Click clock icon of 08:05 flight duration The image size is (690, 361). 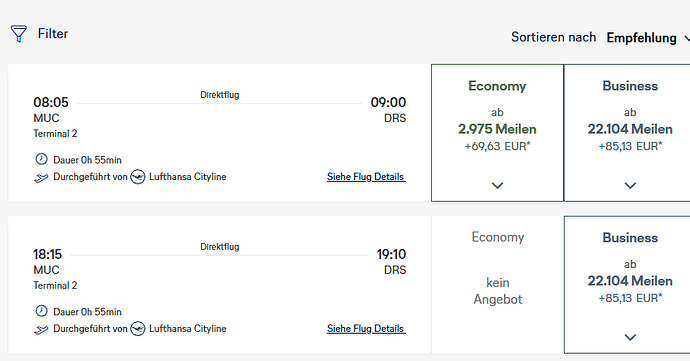[41, 159]
